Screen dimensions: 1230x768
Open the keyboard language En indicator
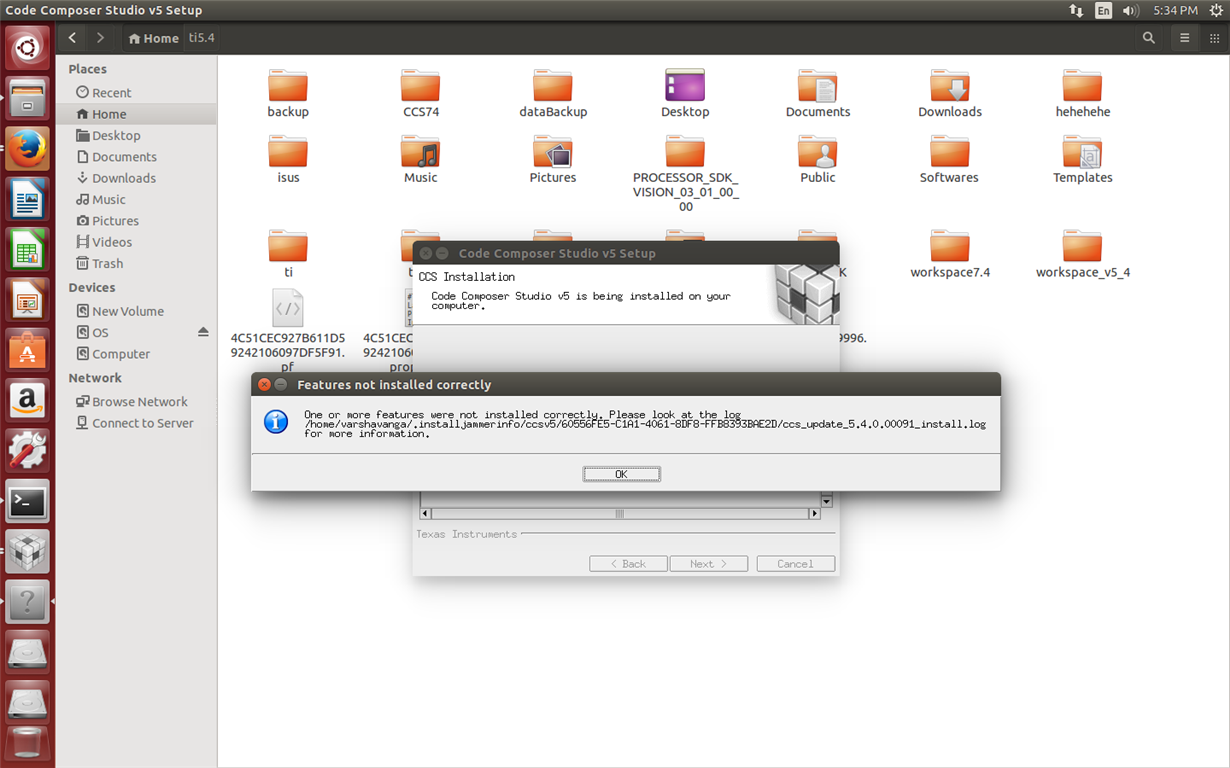click(1103, 10)
